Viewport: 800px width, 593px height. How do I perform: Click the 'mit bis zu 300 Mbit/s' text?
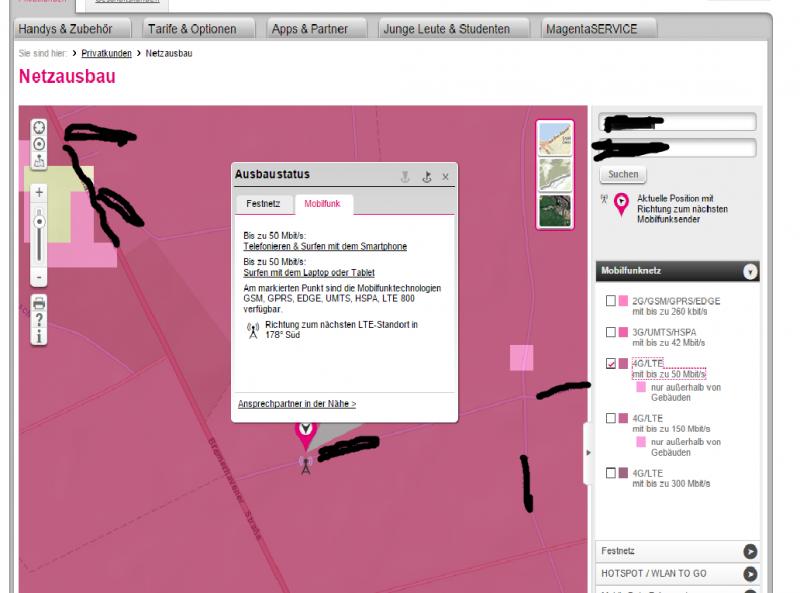pyautogui.click(x=671, y=484)
